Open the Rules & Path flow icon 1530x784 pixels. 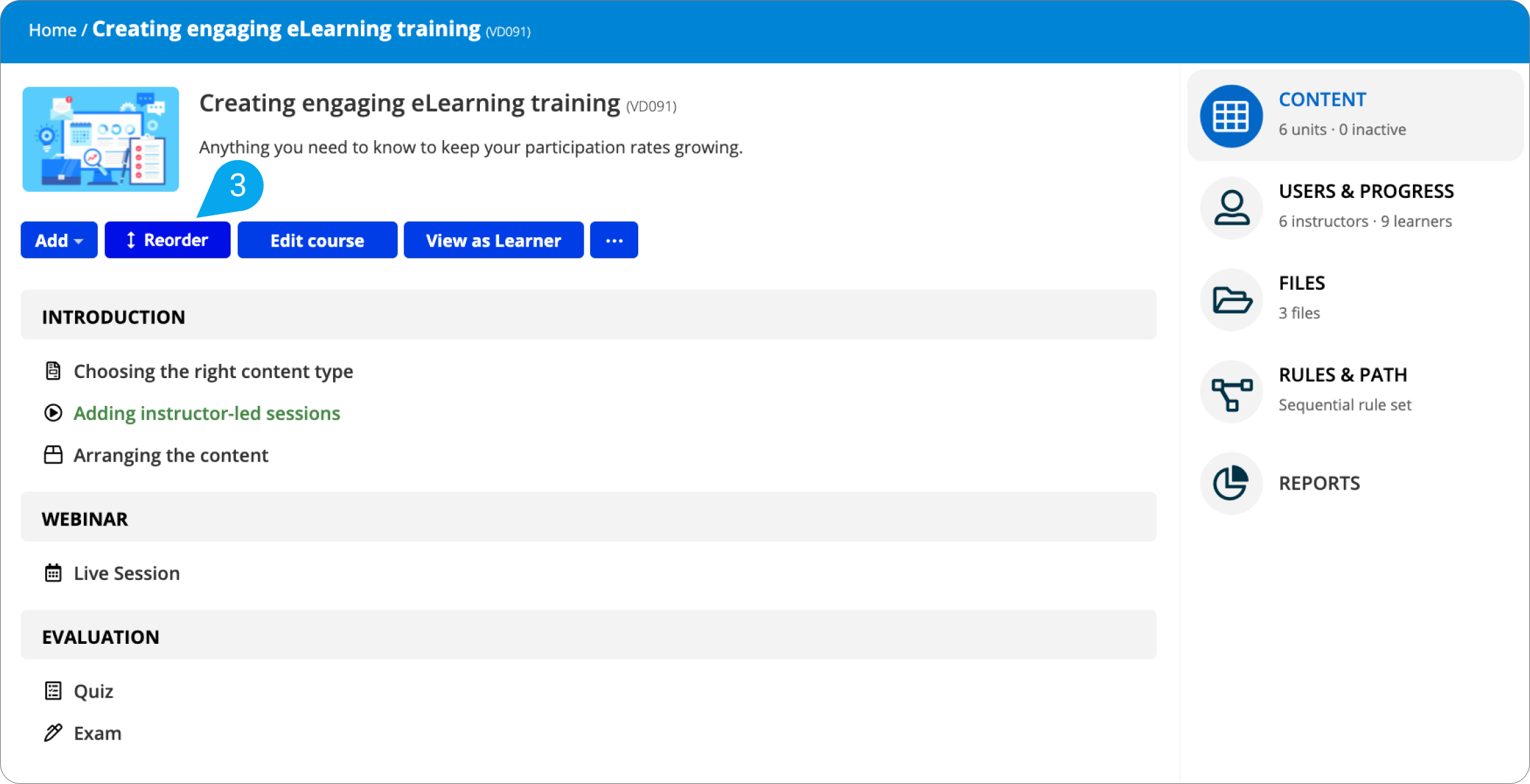pos(1231,392)
